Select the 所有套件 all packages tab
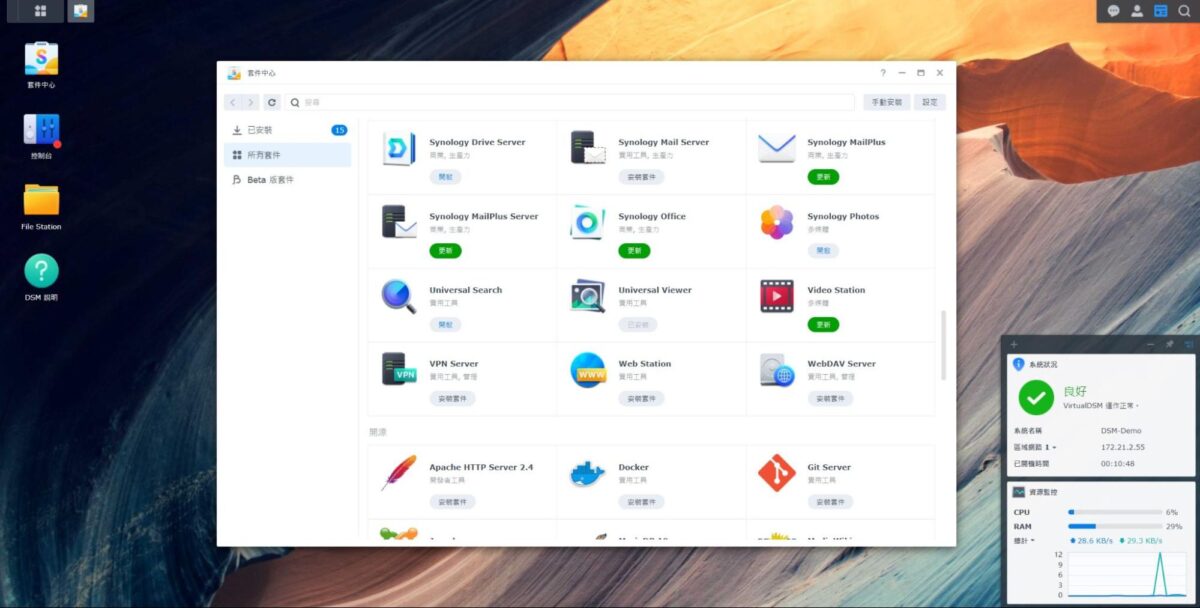Screen dimensions: 1200x608 [288, 155]
